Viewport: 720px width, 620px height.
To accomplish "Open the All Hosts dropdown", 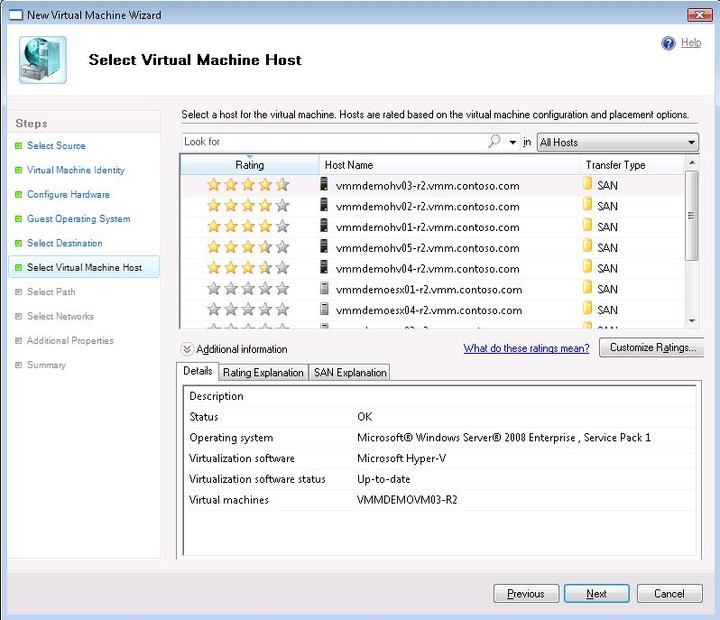I will [617, 143].
